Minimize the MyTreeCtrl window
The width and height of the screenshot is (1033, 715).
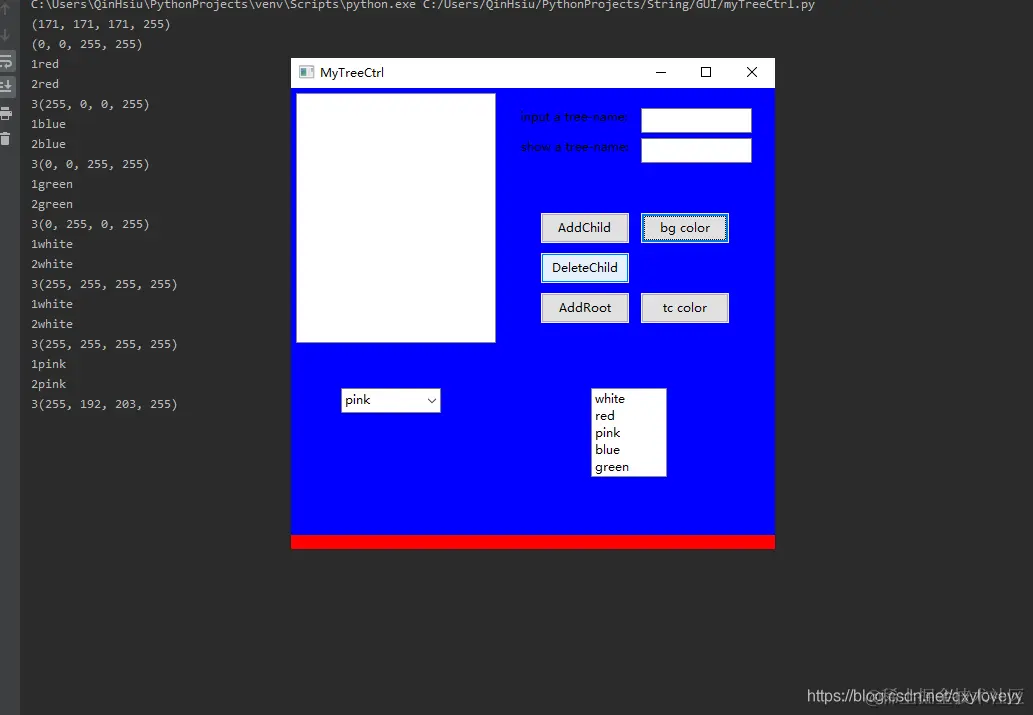[x=661, y=72]
